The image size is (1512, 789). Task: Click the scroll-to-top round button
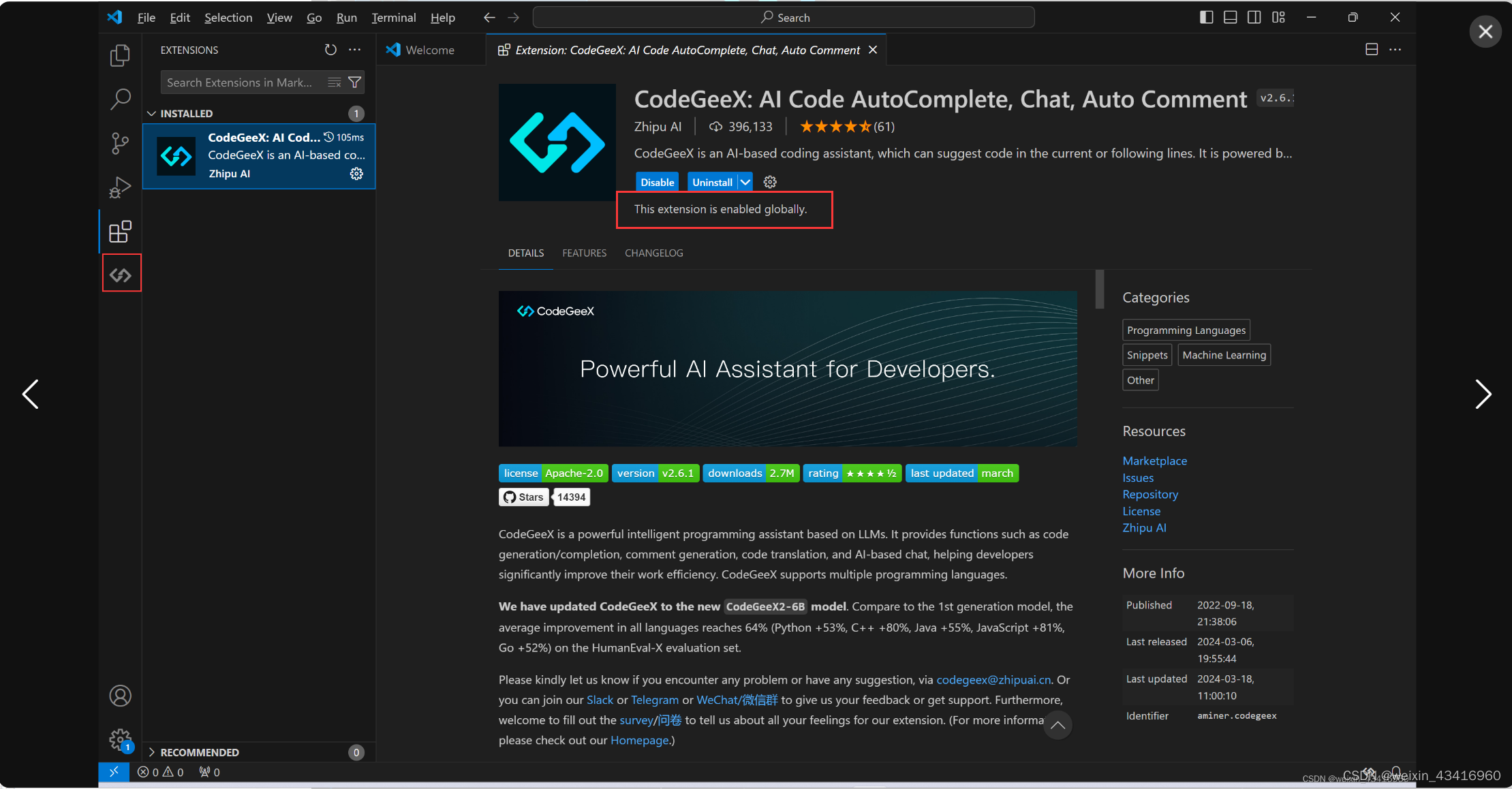click(x=1058, y=725)
